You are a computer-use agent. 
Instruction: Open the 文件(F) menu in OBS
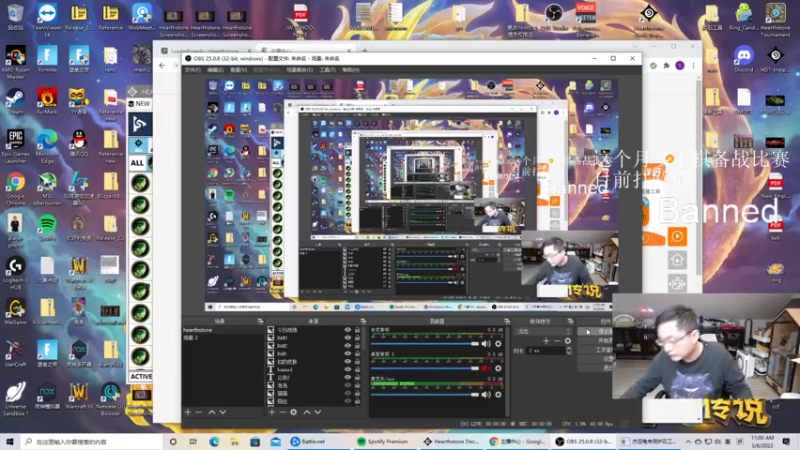pos(192,70)
